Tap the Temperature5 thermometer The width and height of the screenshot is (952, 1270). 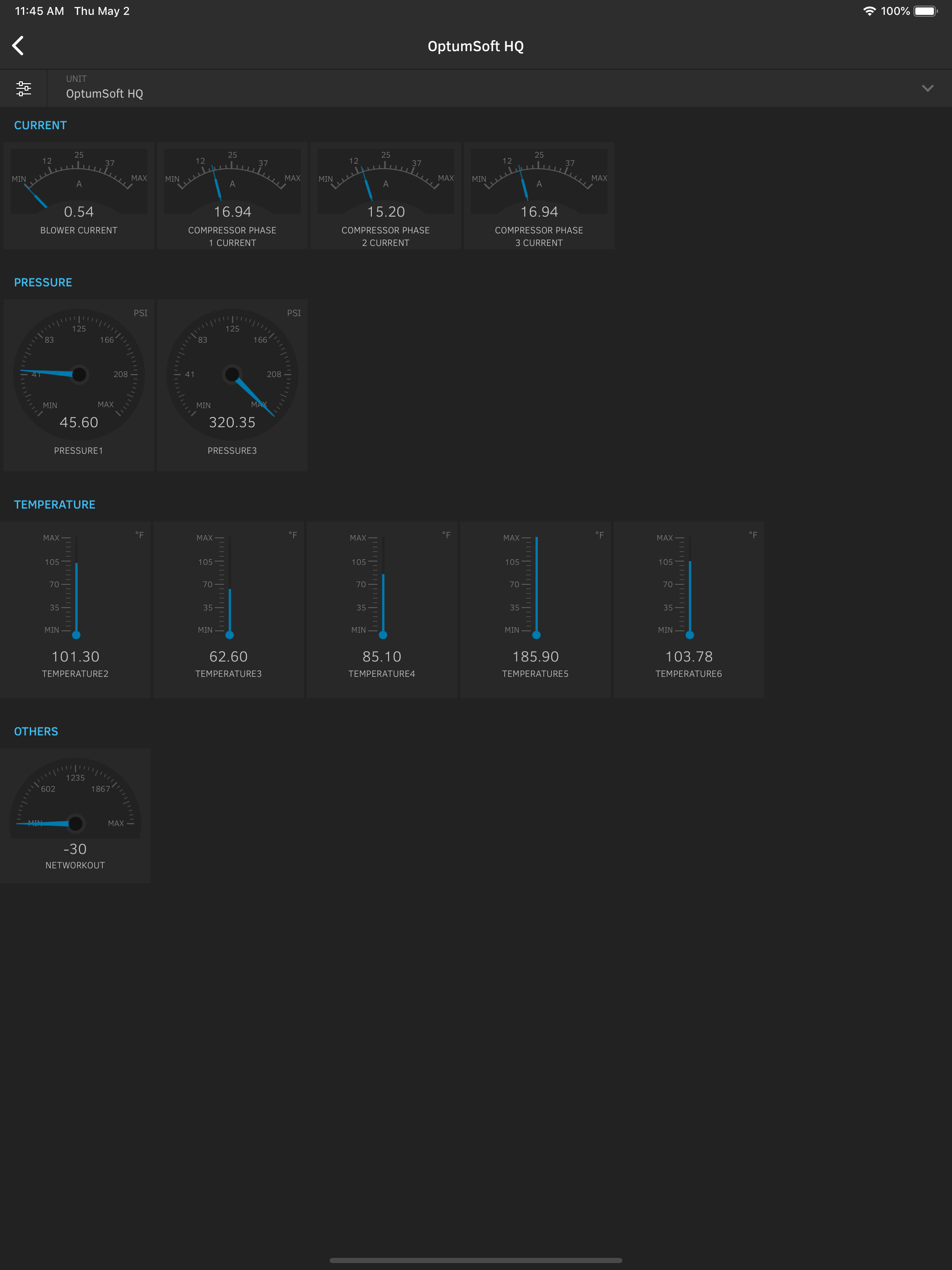point(535,610)
